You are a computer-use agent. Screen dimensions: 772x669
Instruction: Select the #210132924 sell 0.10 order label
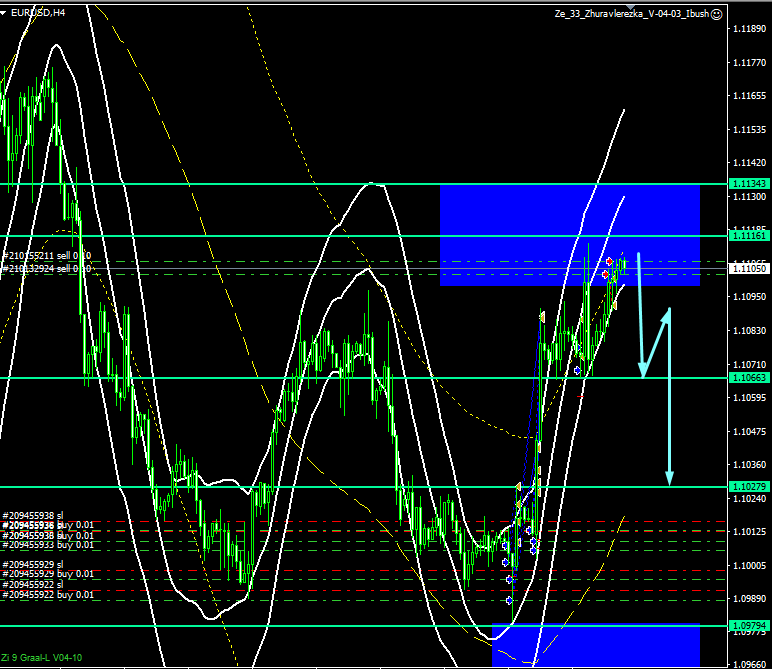(x=47, y=269)
